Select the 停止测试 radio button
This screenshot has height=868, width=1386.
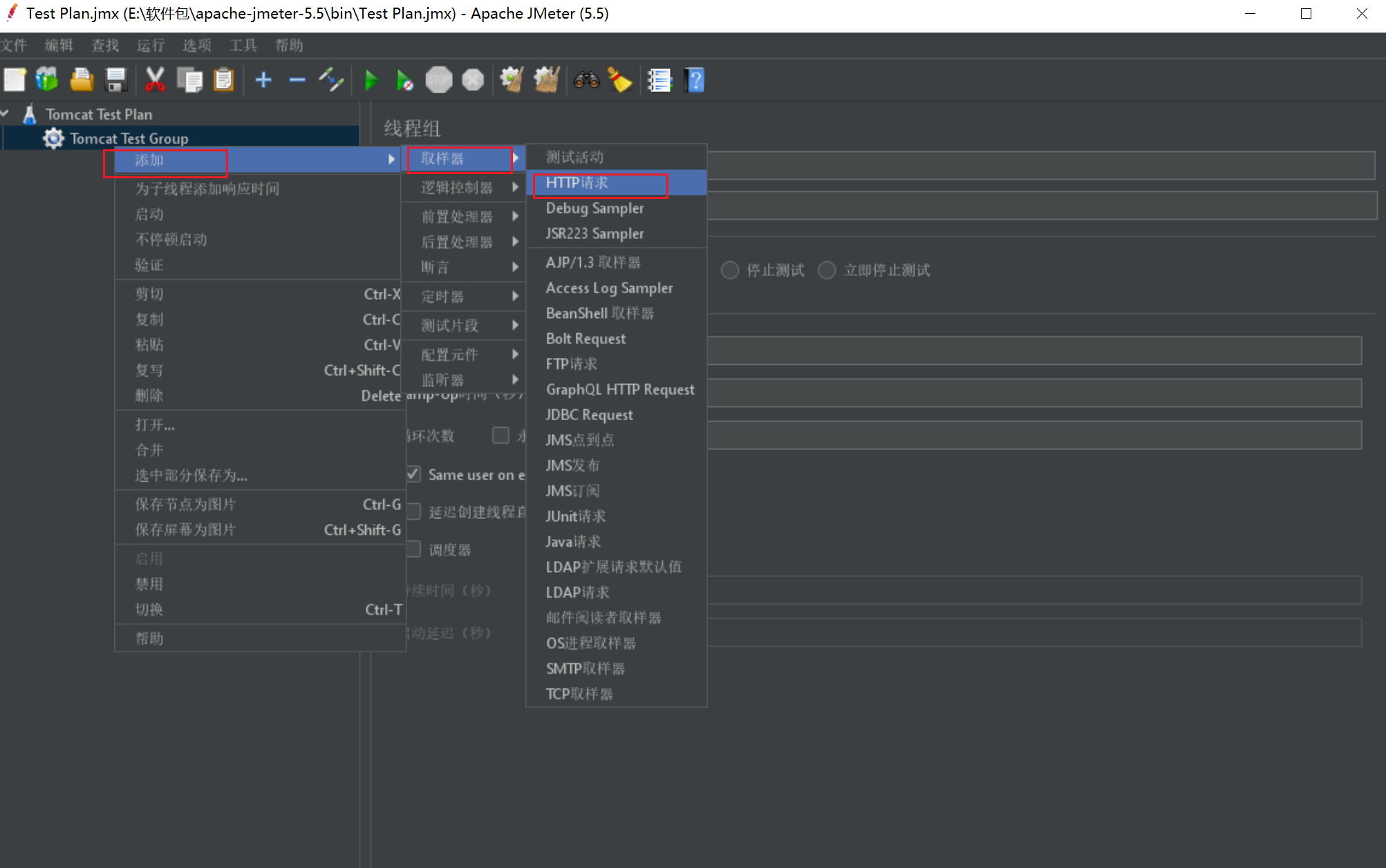point(730,270)
